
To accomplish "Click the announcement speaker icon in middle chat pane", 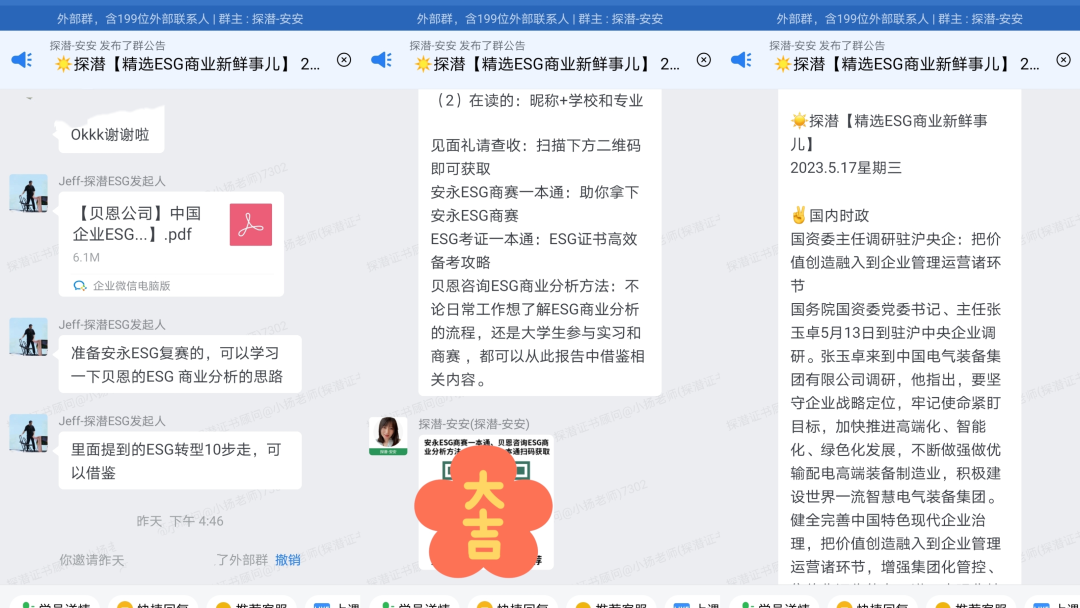I will coord(382,60).
